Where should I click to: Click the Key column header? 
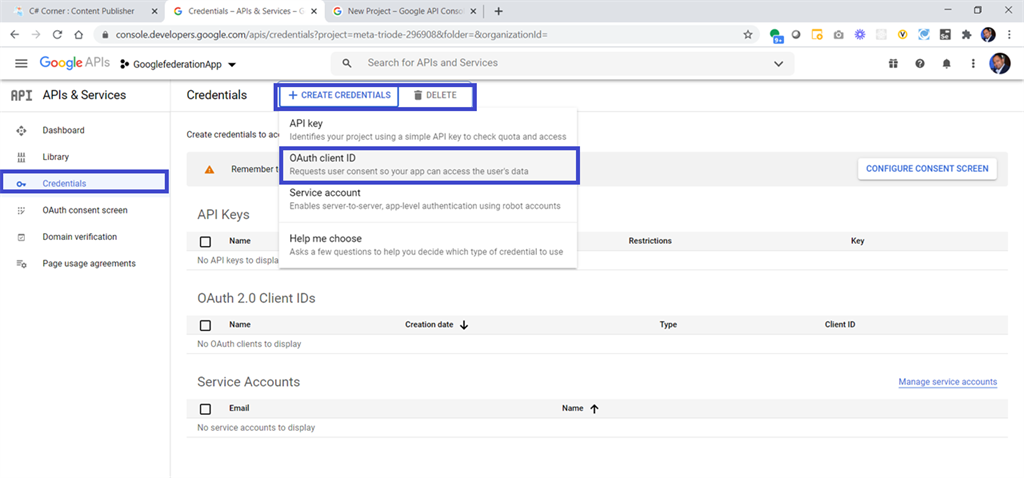[x=857, y=241]
